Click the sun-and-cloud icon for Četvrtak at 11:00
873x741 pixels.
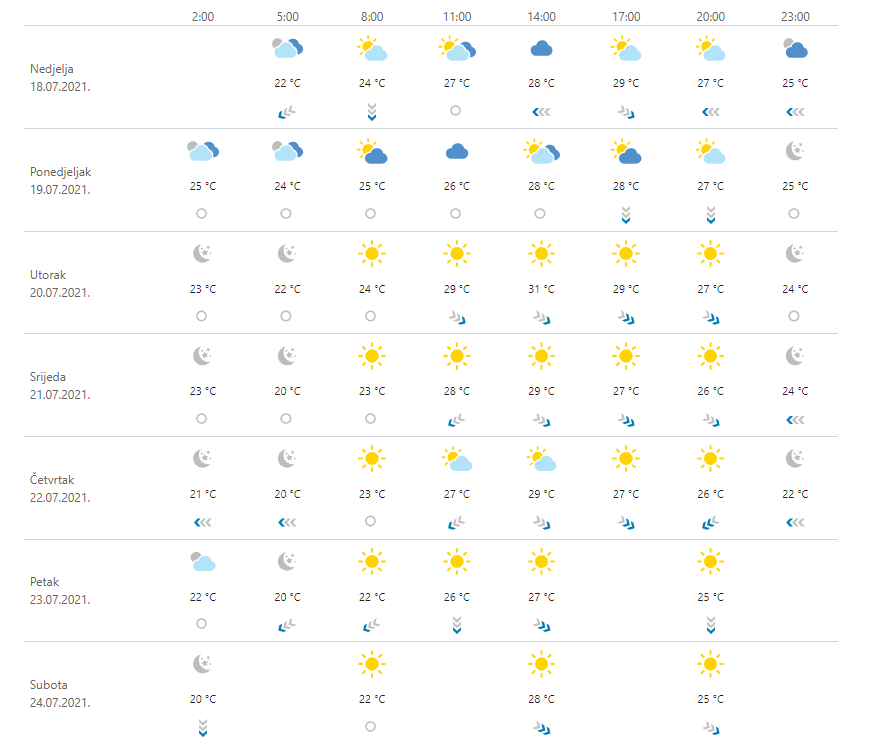pos(457,459)
